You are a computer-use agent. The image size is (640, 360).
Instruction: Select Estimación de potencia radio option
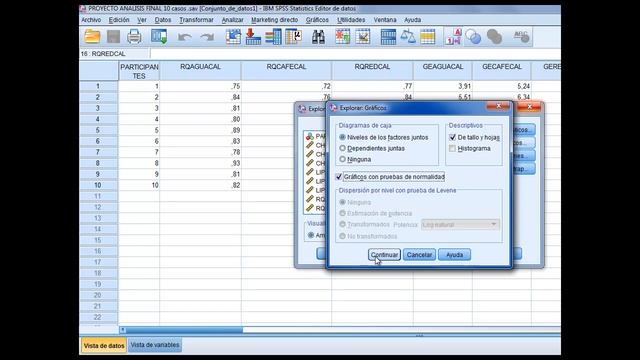[342, 213]
